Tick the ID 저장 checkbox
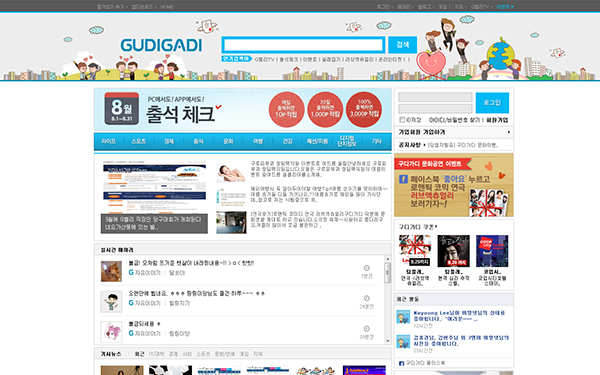The width and height of the screenshot is (600, 375). click(x=402, y=120)
